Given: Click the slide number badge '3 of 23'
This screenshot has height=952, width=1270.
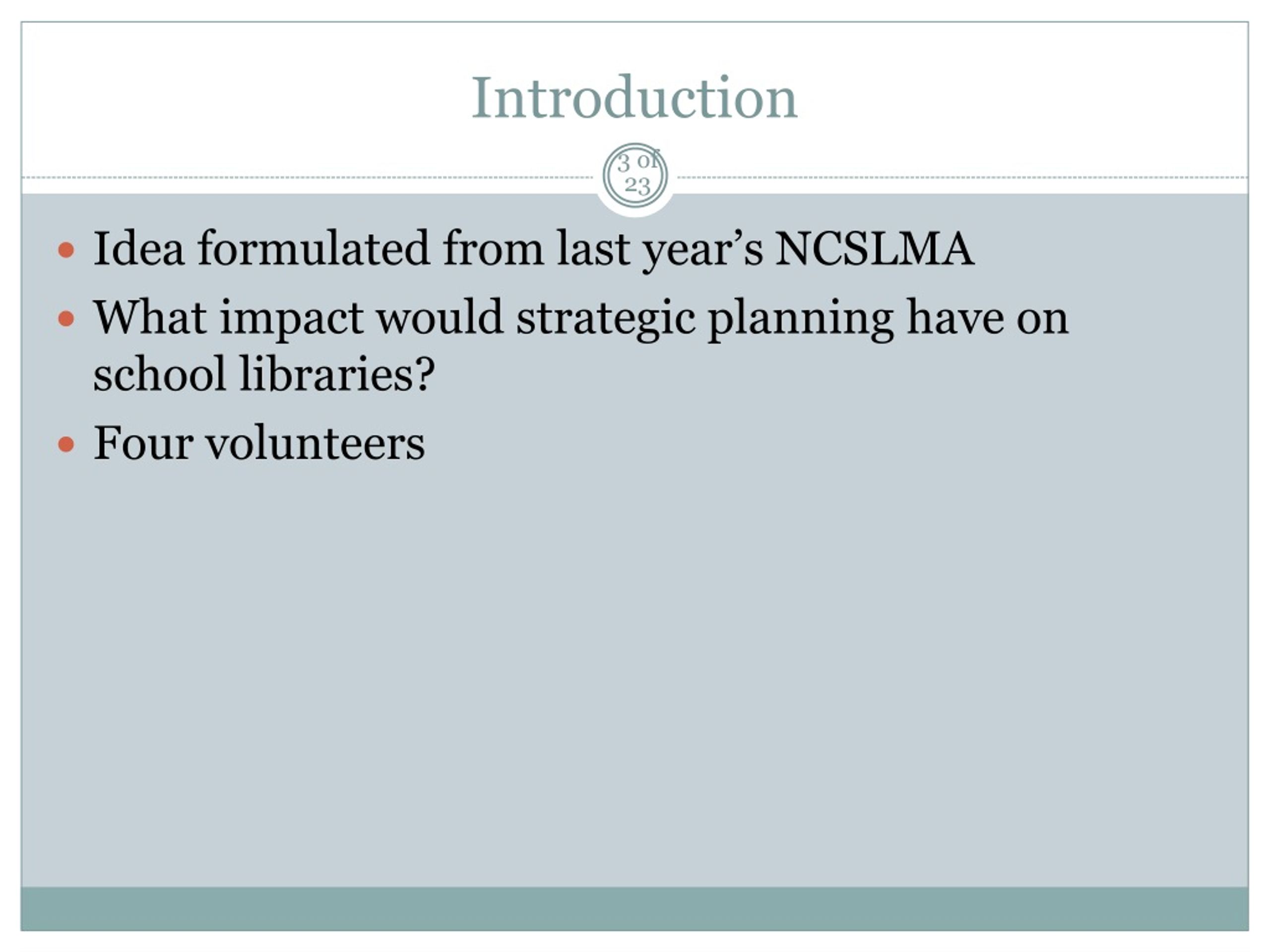Looking at the screenshot, I should tap(635, 176).
